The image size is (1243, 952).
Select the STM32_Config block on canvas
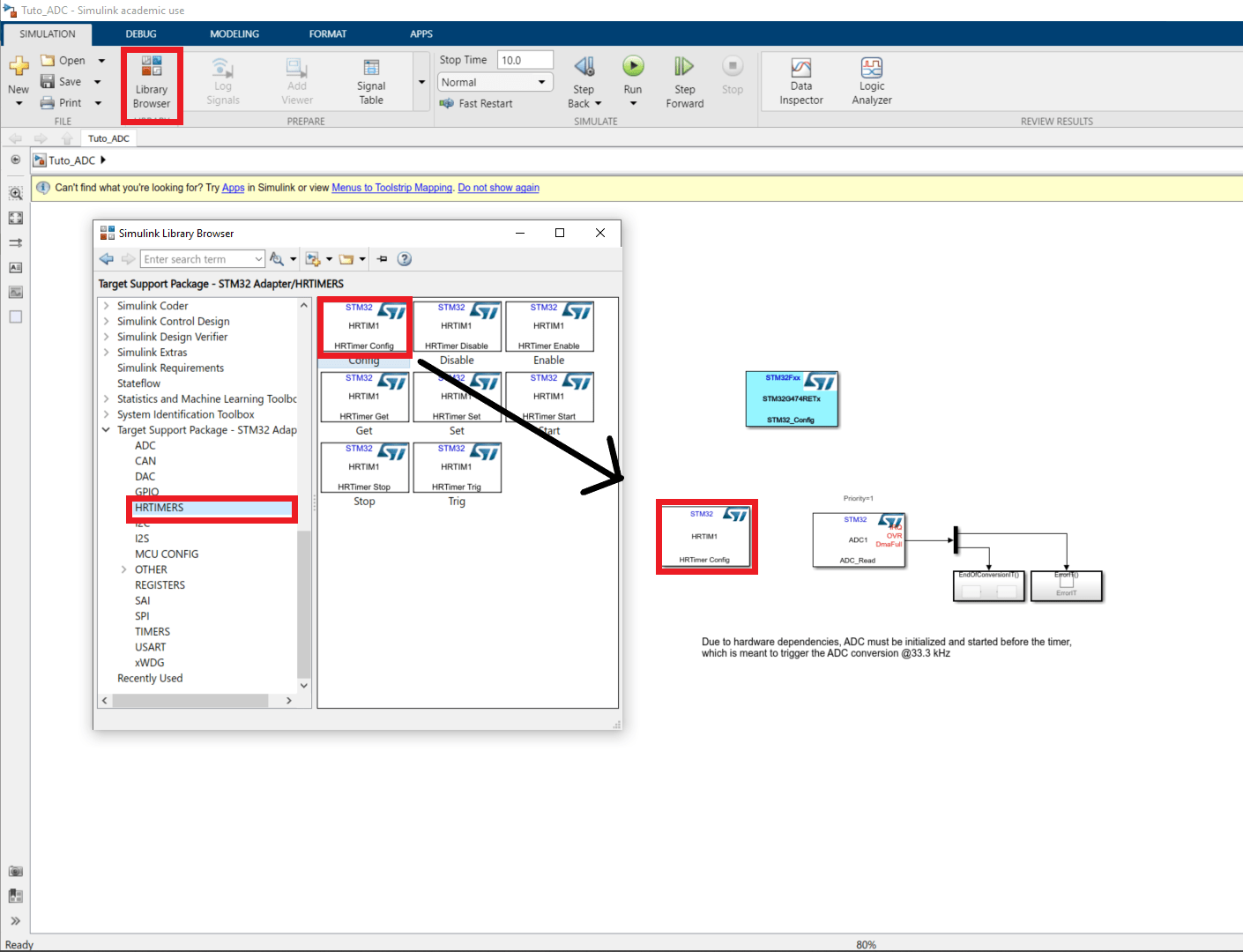(x=792, y=398)
